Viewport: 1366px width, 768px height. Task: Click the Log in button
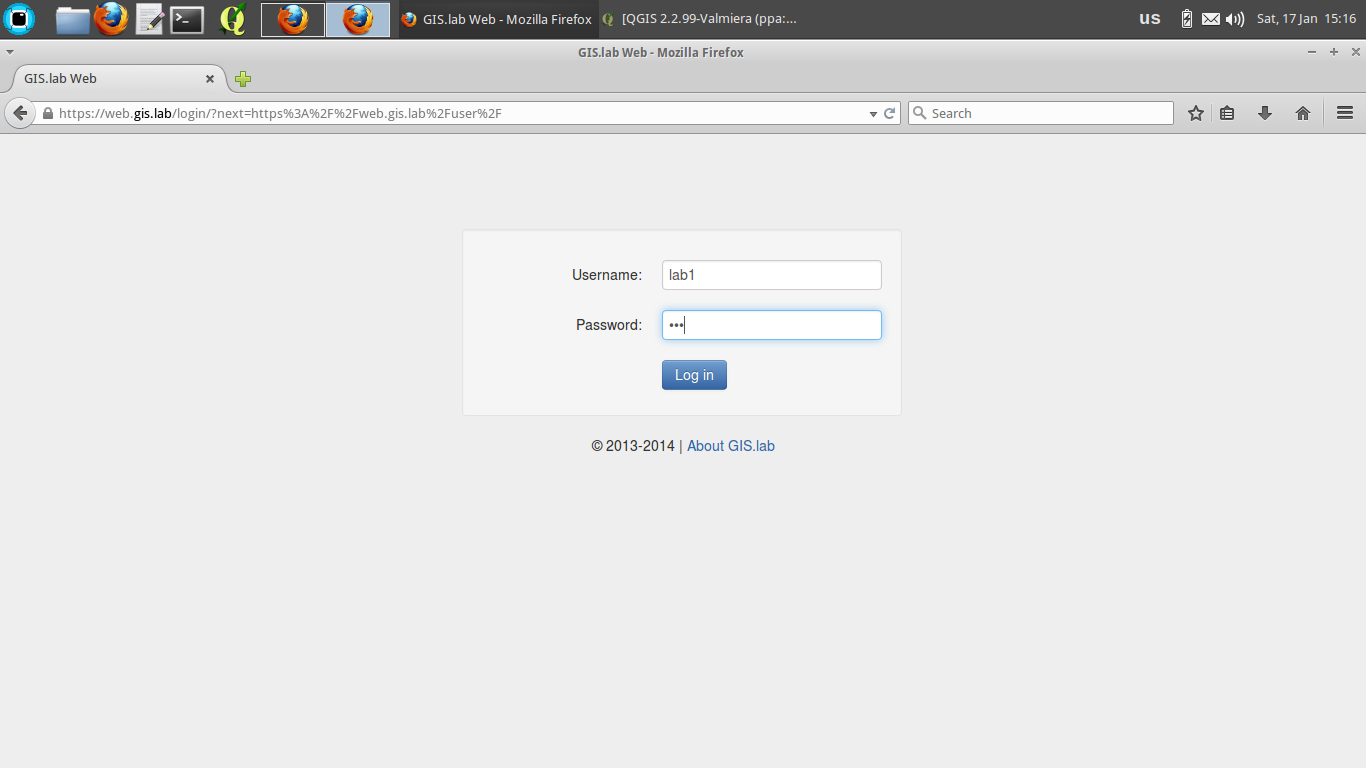click(694, 375)
